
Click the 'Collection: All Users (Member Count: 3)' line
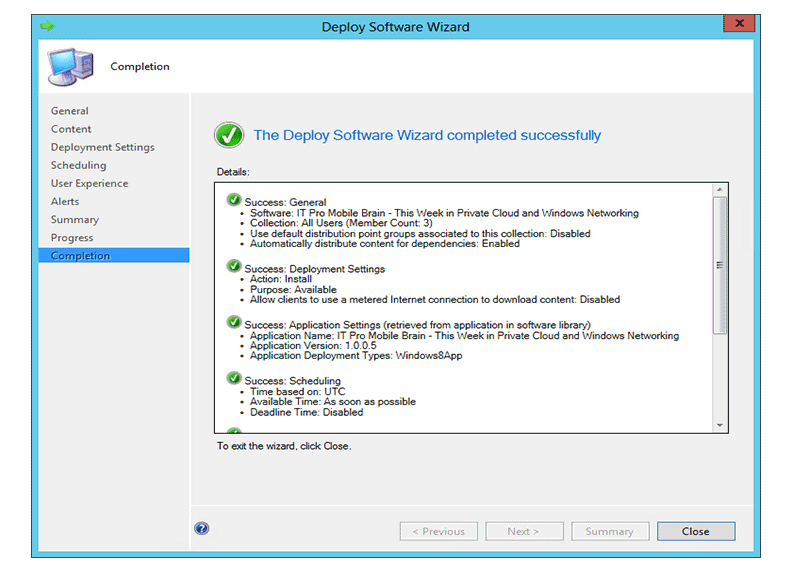pos(341,223)
